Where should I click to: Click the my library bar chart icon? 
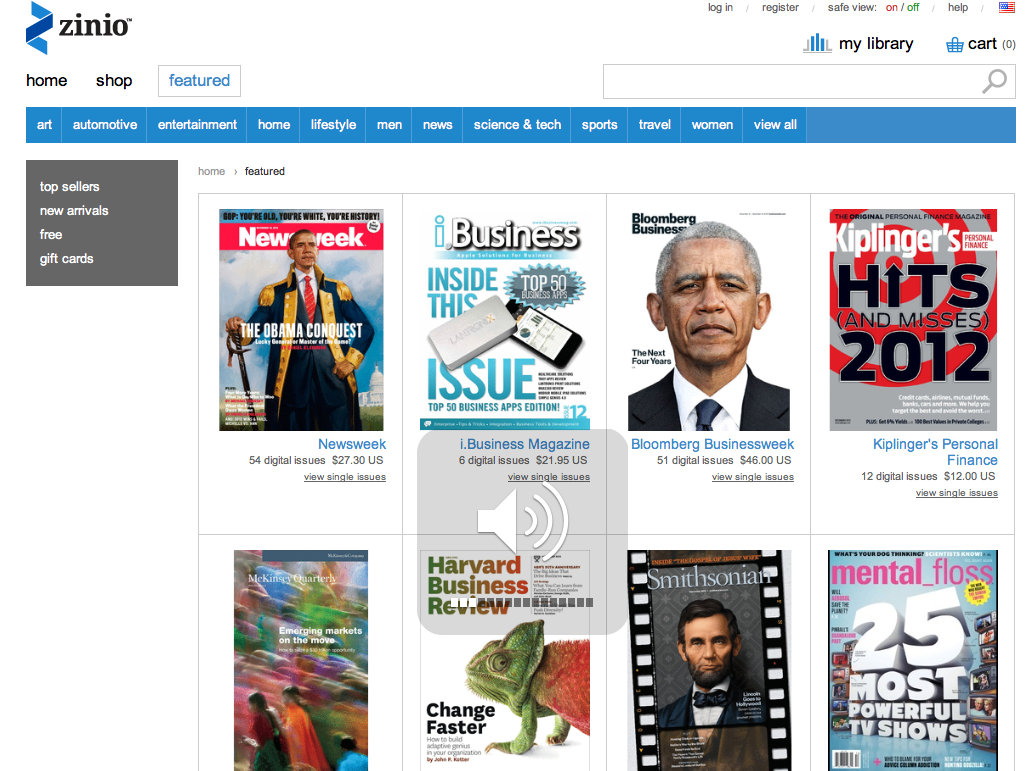817,43
